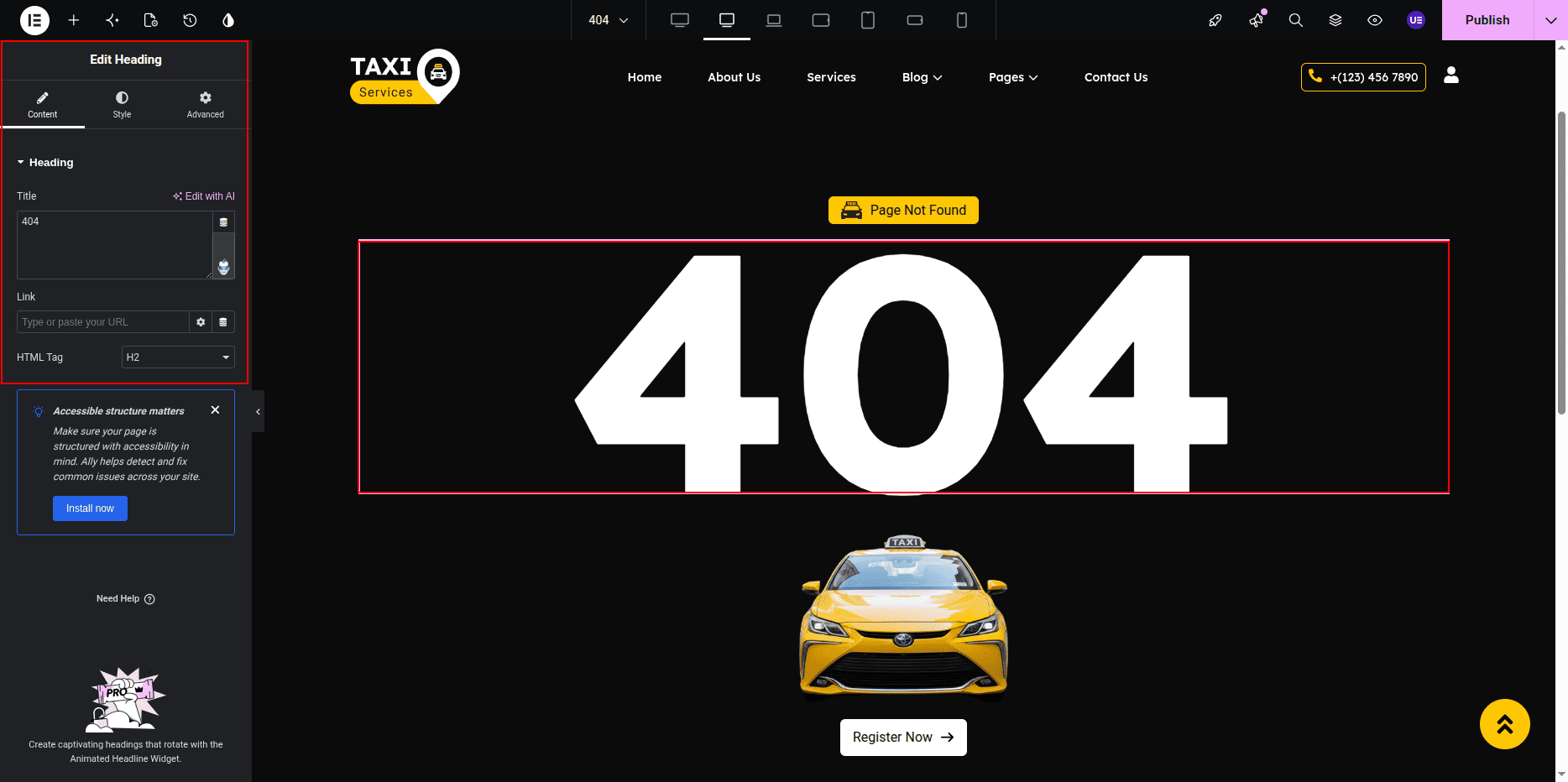Open the Elementor logo menu

[x=34, y=20]
